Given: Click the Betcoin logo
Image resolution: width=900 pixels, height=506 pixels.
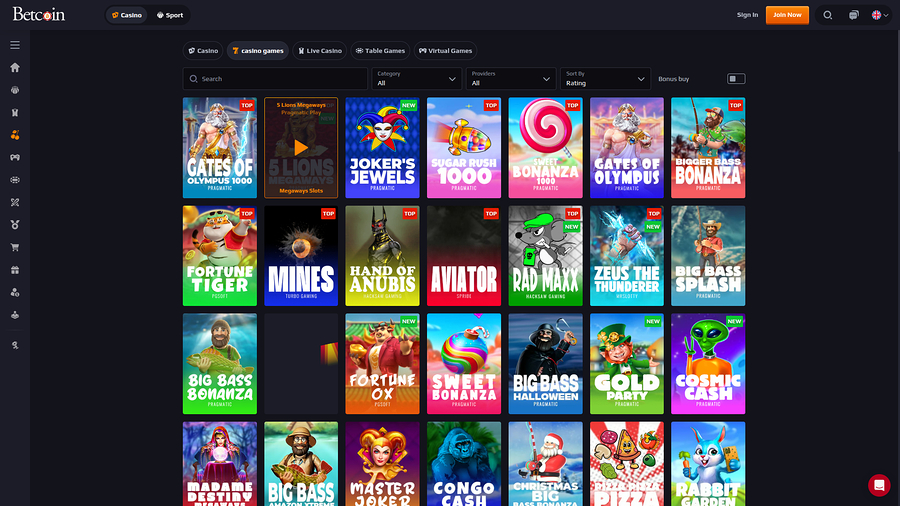Looking at the screenshot, I should click(39, 14).
